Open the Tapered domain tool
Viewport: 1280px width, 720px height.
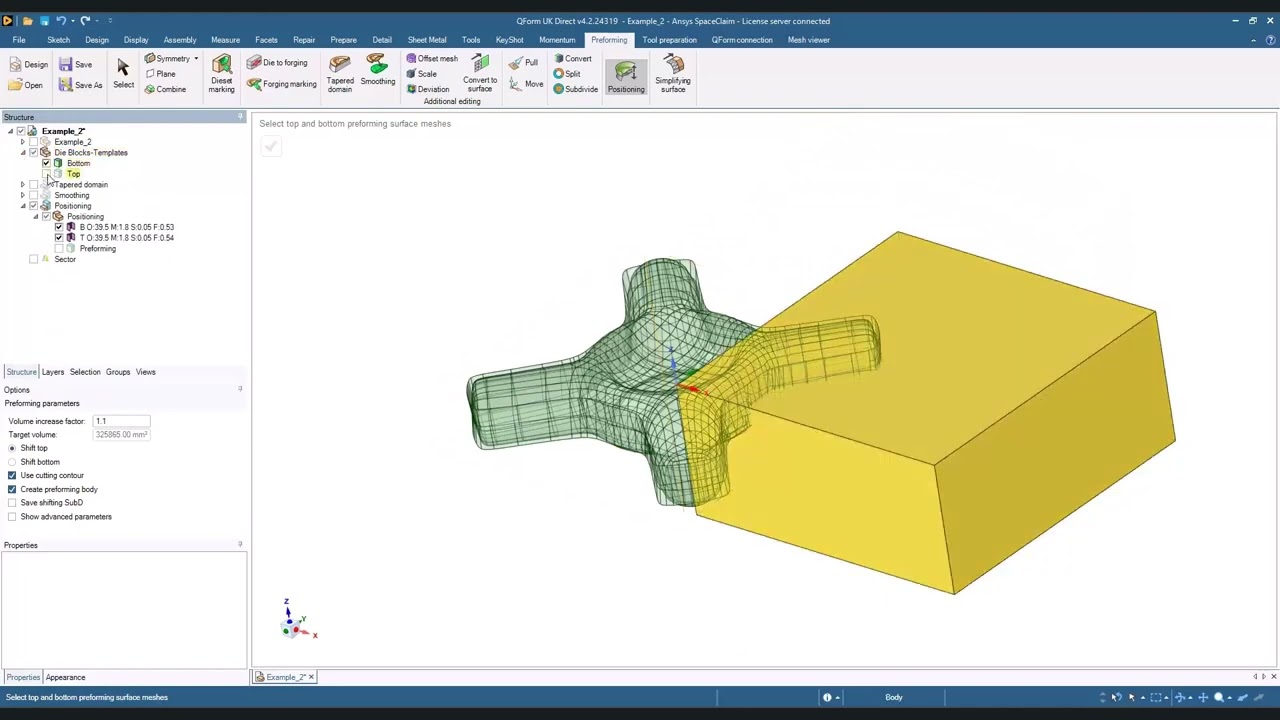[x=340, y=75]
